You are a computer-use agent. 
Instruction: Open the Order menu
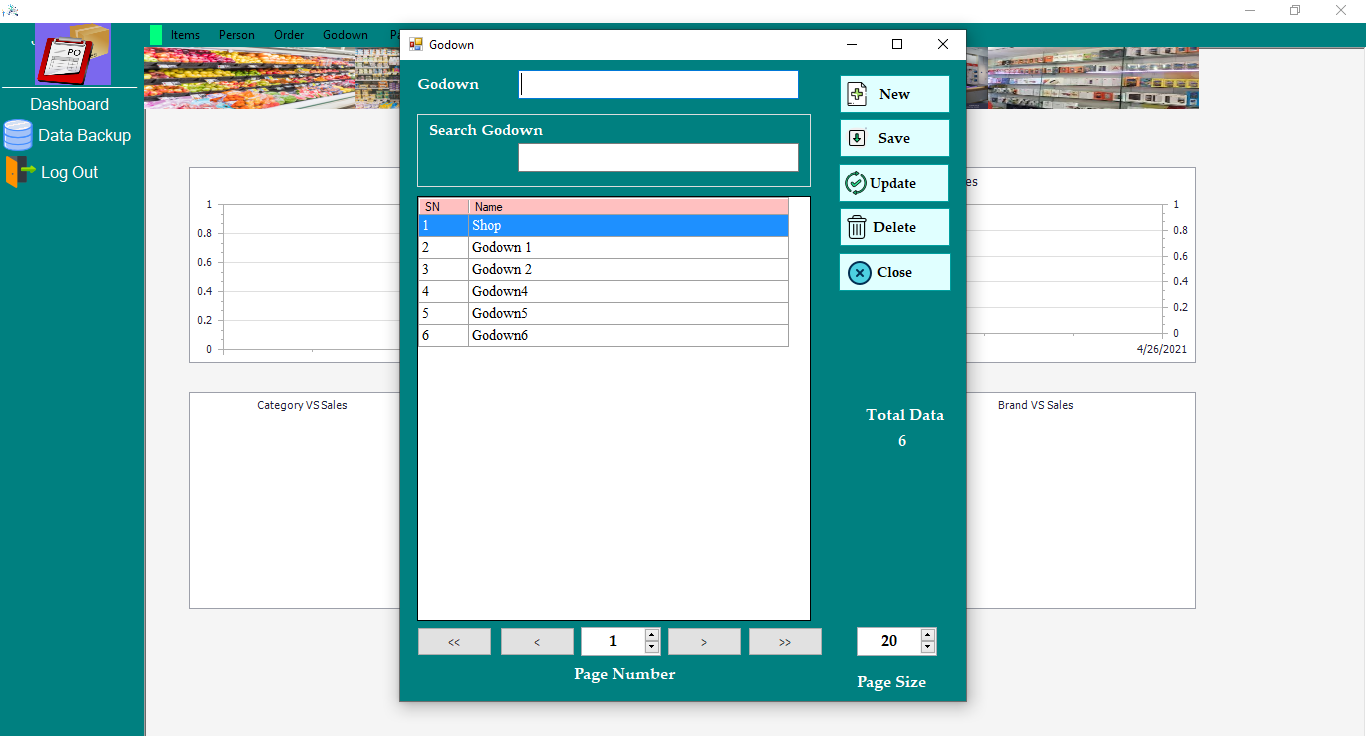[289, 35]
